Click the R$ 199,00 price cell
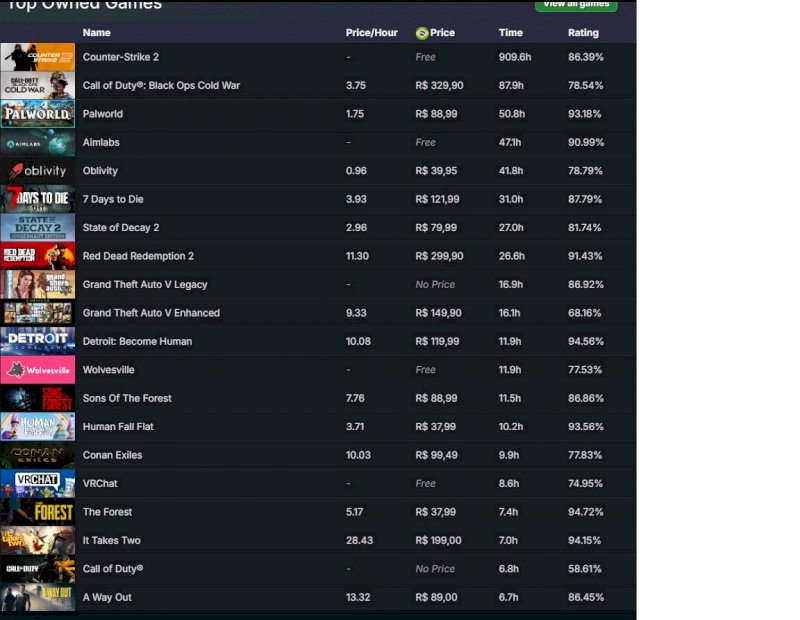The image size is (800, 620). click(438, 540)
